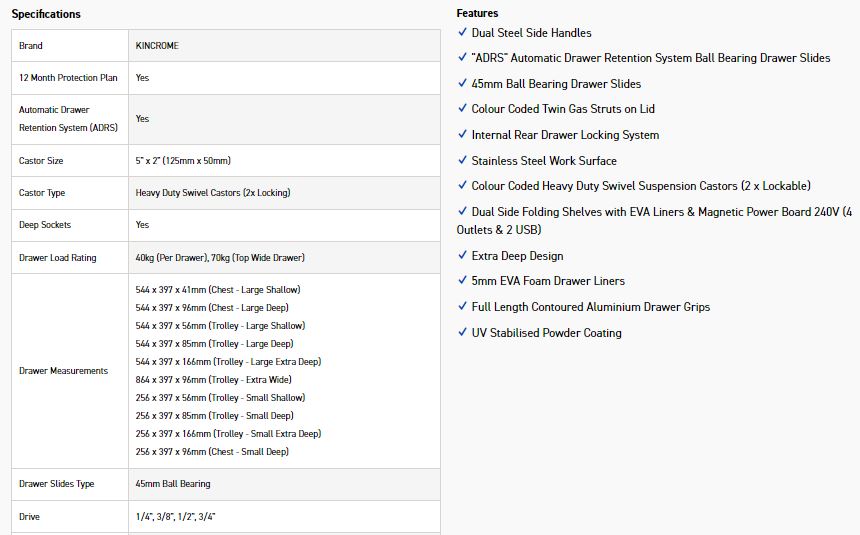The height and width of the screenshot is (535, 860).
Task: Click the checkmark beside Internal Rear Drawer Locking System
Action: click(462, 135)
